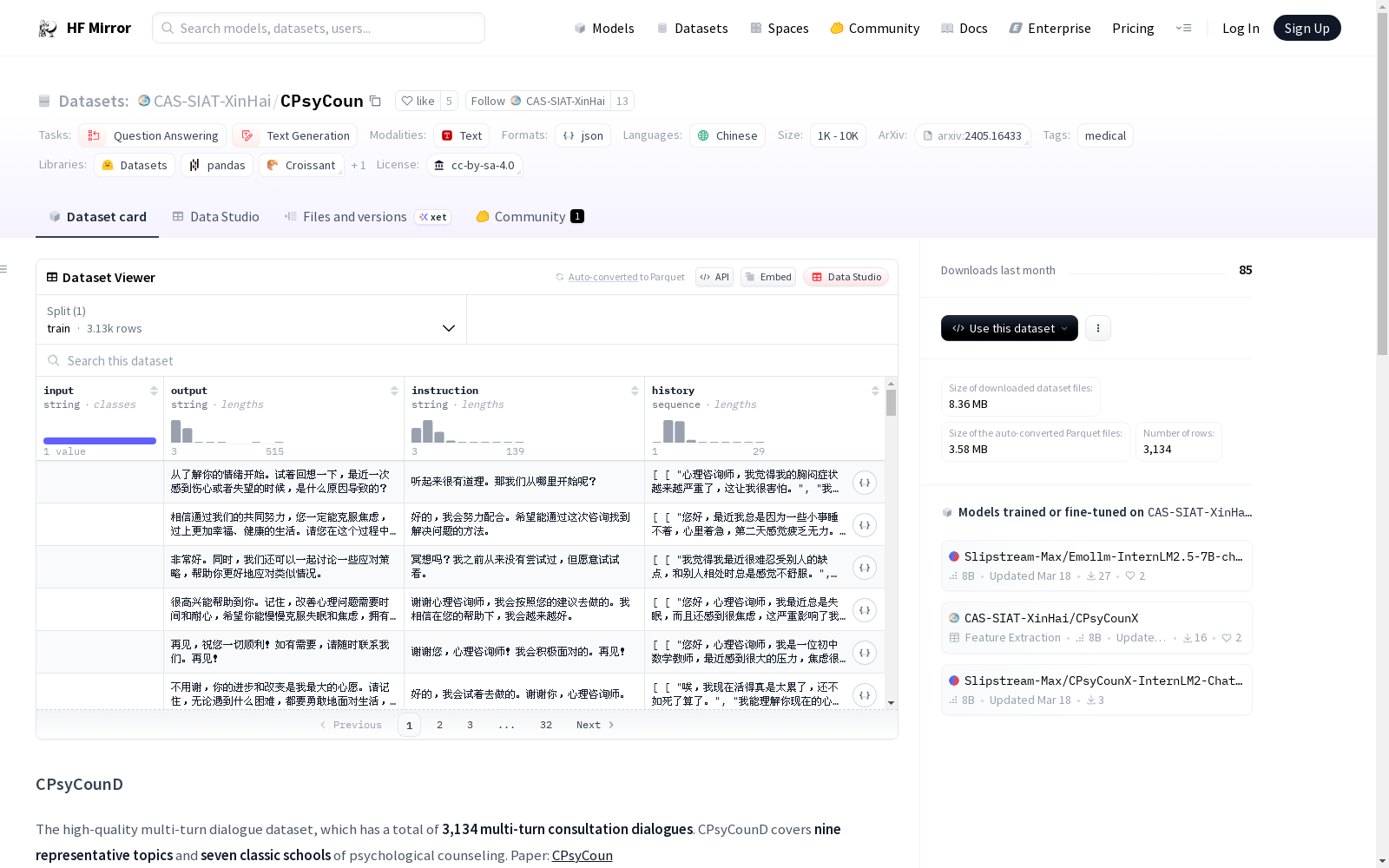Click the Embed button in viewer
Image resolution: width=1389 pixels, height=868 pixels.
[768, 277]
